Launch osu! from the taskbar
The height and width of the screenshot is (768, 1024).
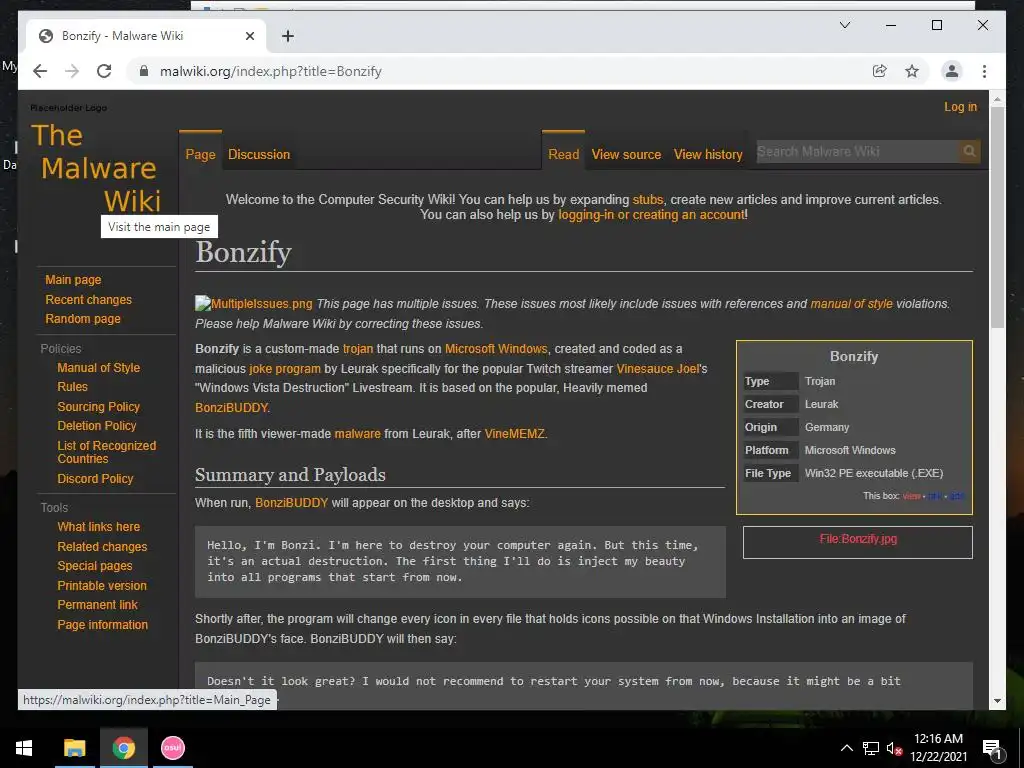[172, 748]
